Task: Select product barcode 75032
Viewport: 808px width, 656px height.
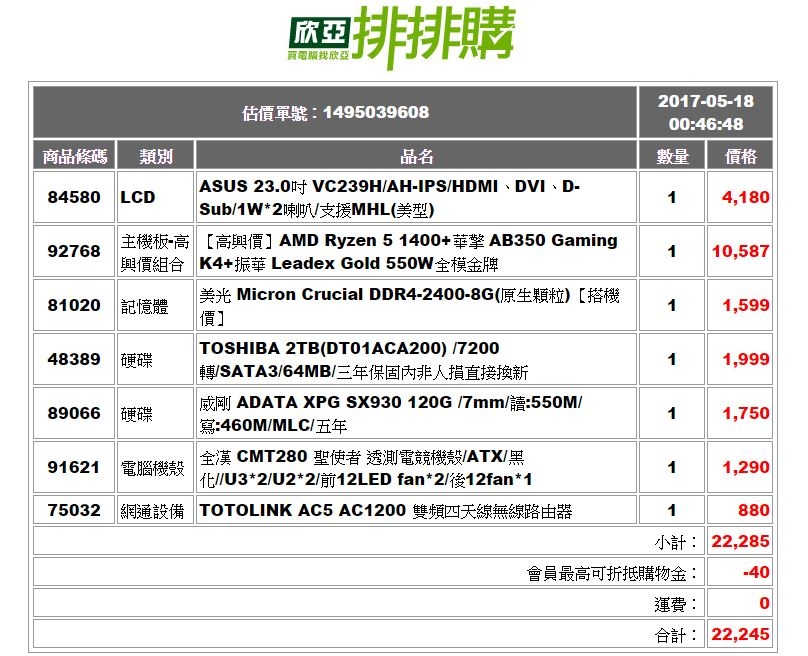Action: pos(74,510)
